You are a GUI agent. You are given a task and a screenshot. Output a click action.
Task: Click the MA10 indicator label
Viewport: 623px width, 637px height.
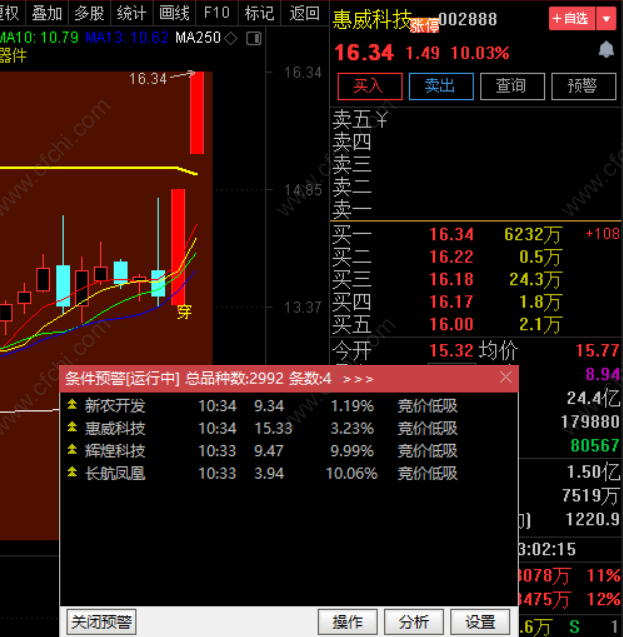click(x=39, y=38)
